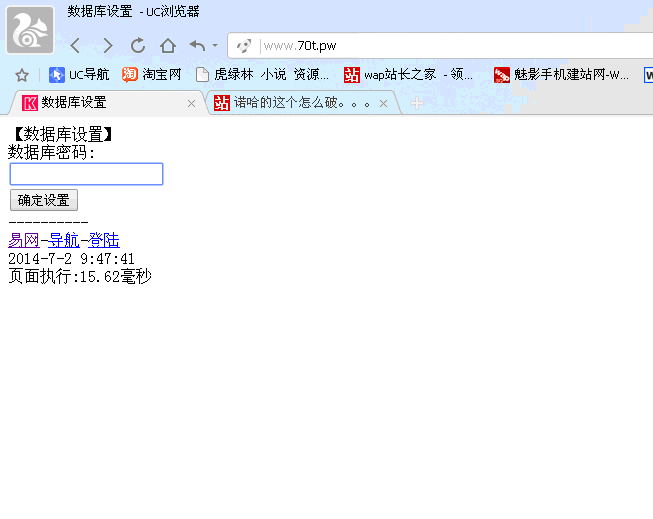Open the wap站长之家 bookmark
653x519 pixels.
[408, 75]
